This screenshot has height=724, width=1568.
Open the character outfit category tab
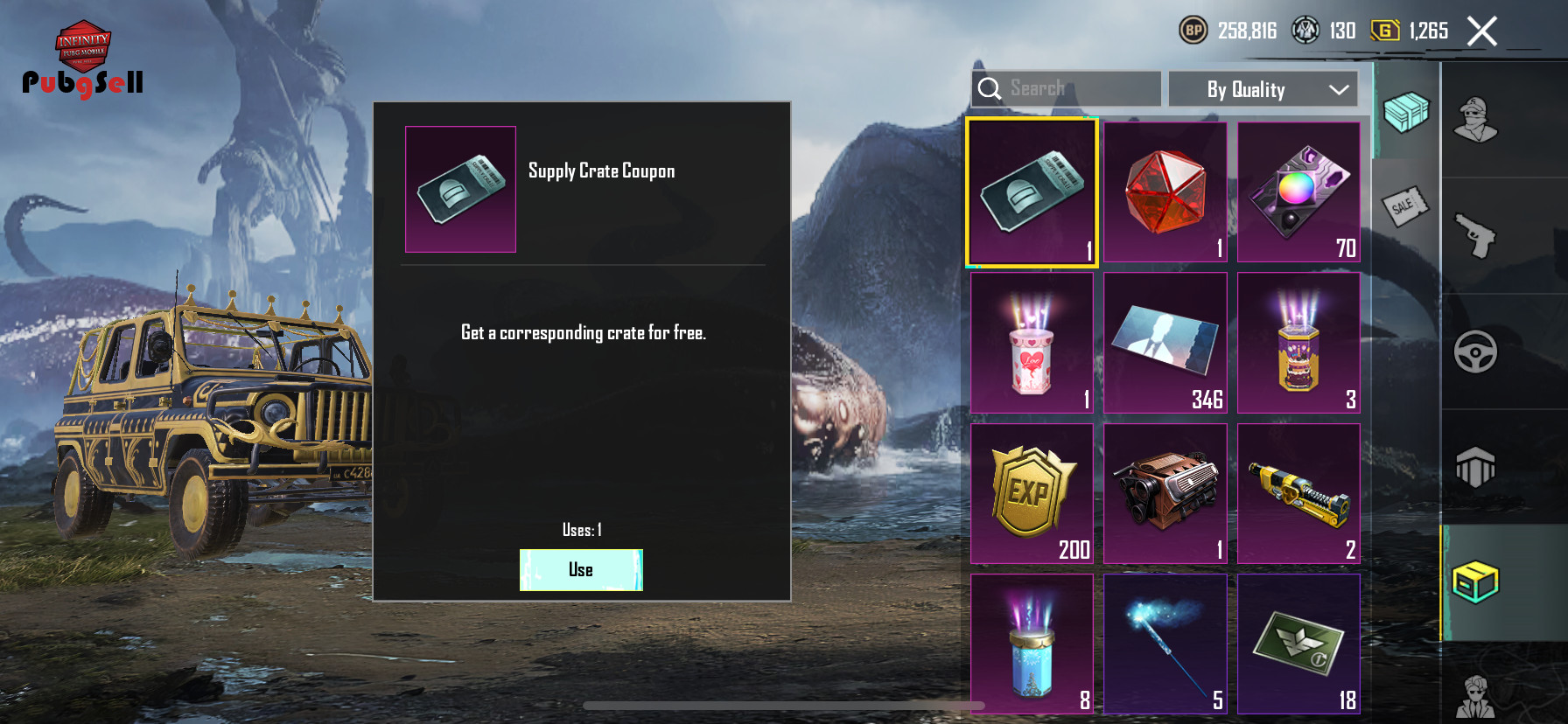point(1476,120)
